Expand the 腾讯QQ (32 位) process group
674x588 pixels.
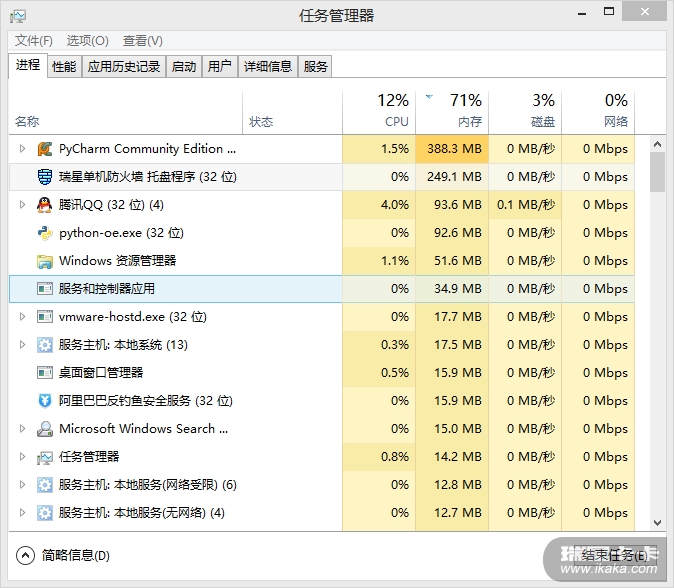(22, 205)
